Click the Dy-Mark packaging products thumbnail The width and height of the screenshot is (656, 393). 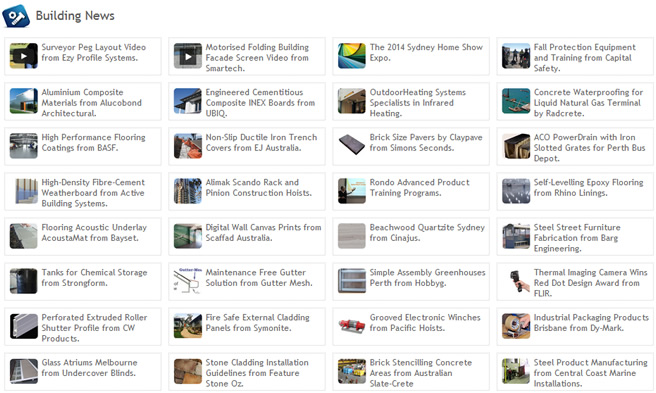[516, 326]
